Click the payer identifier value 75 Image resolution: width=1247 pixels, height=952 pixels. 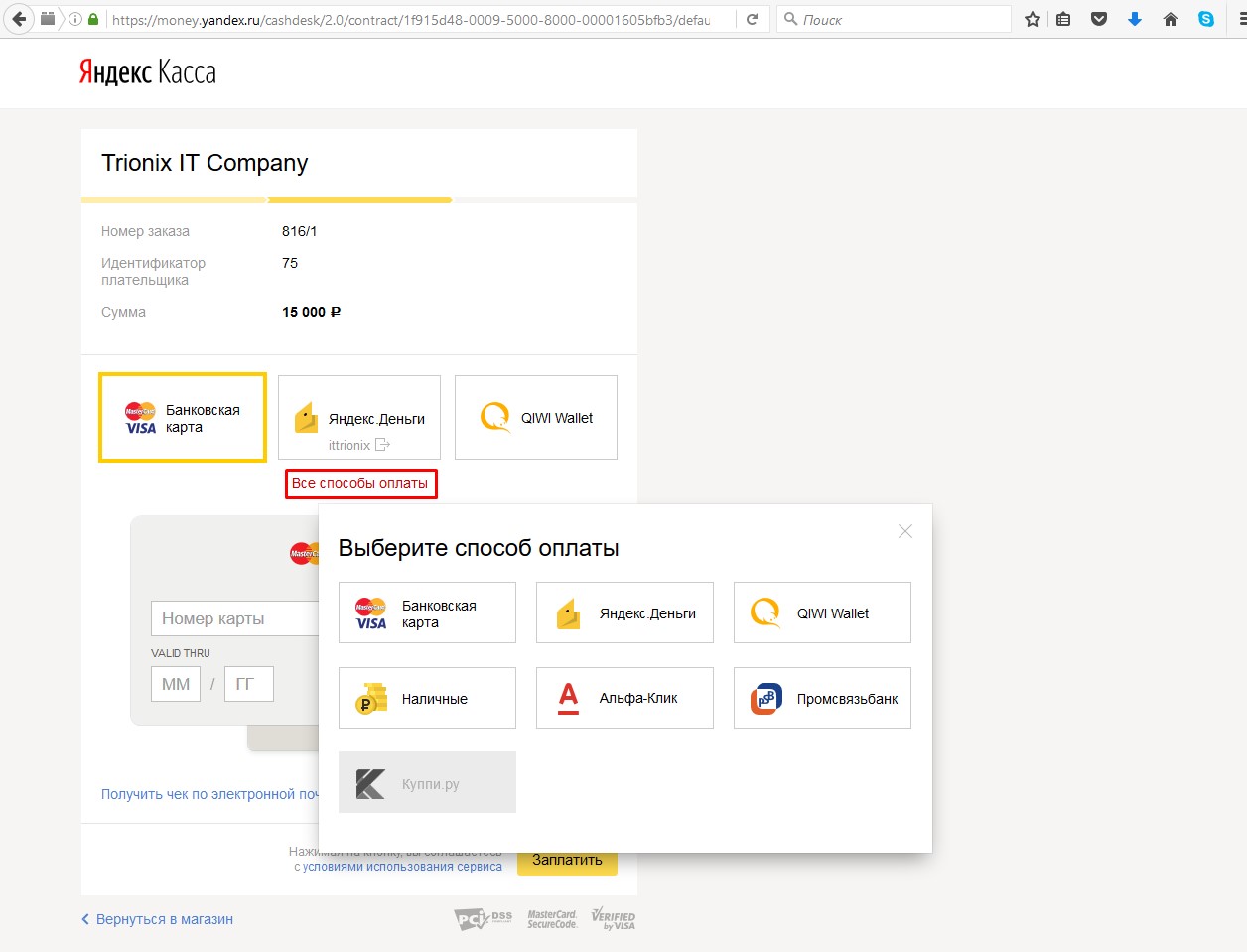click(290, 263)
